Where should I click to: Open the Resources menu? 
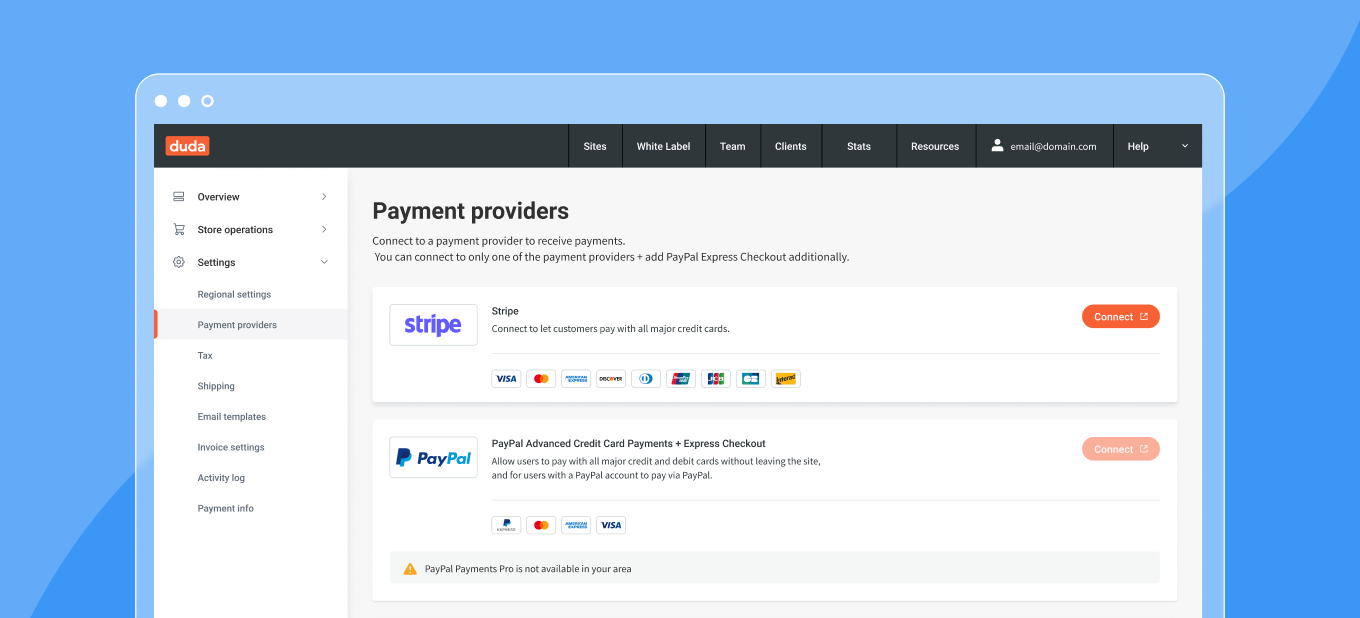click(935, 146)
